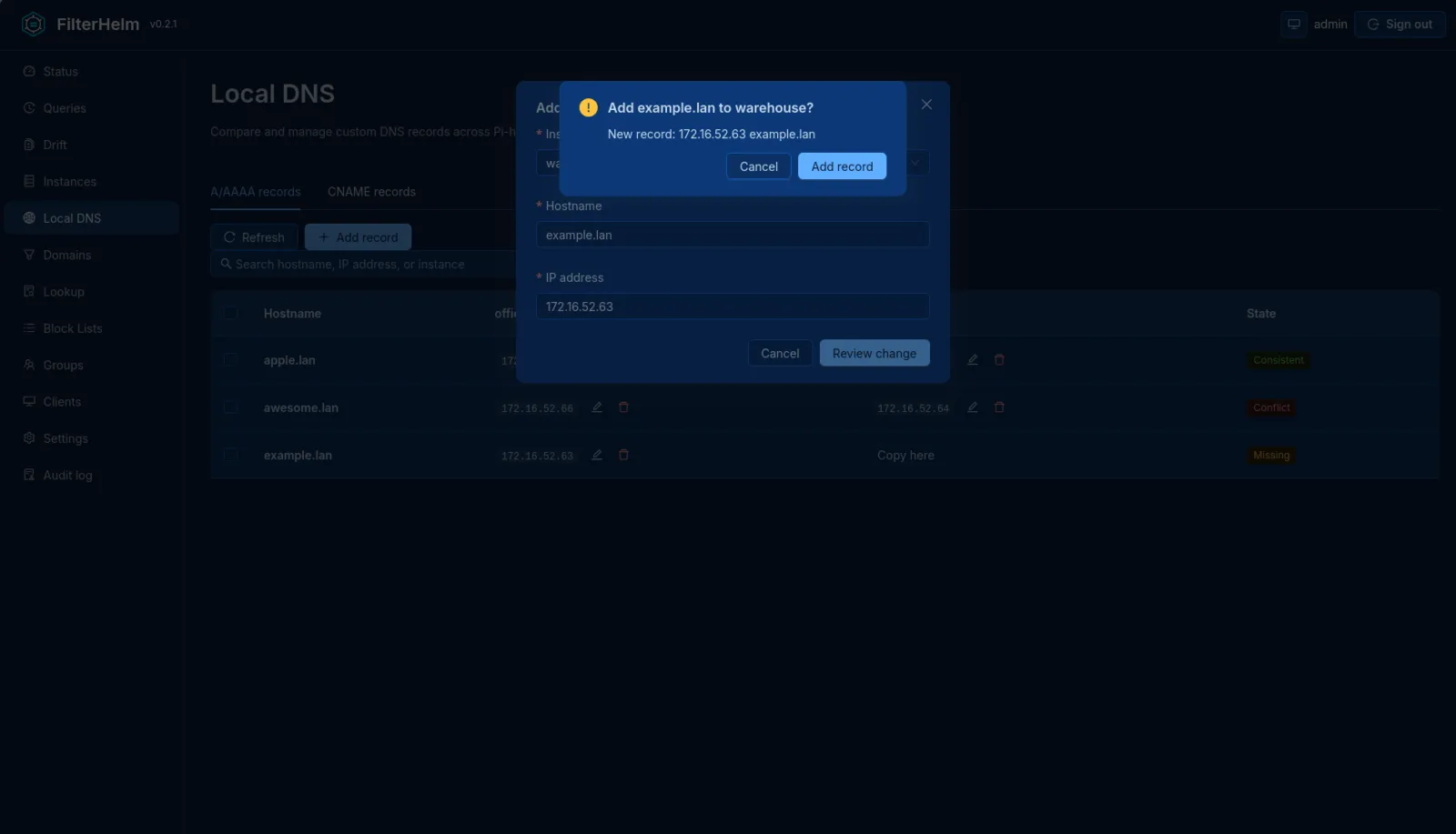
Task: Confirm with the Add record button
Action: [842, 166]
